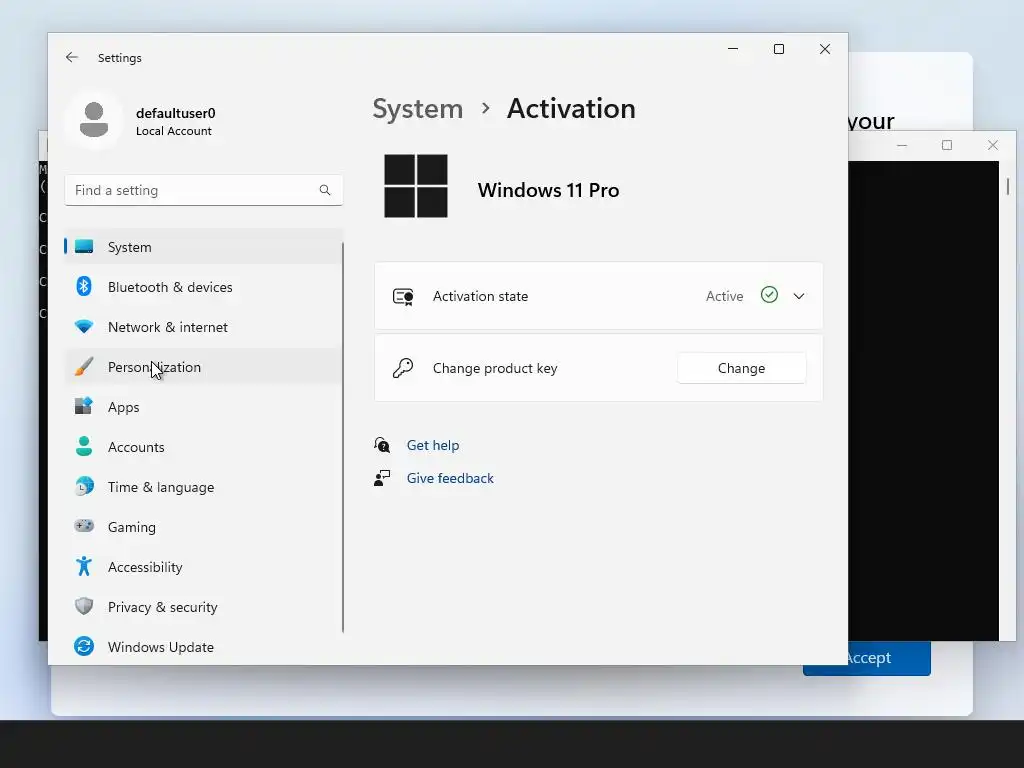Open the Gaming label in sidebar
Screen dimensions: 1024x768
131,527
